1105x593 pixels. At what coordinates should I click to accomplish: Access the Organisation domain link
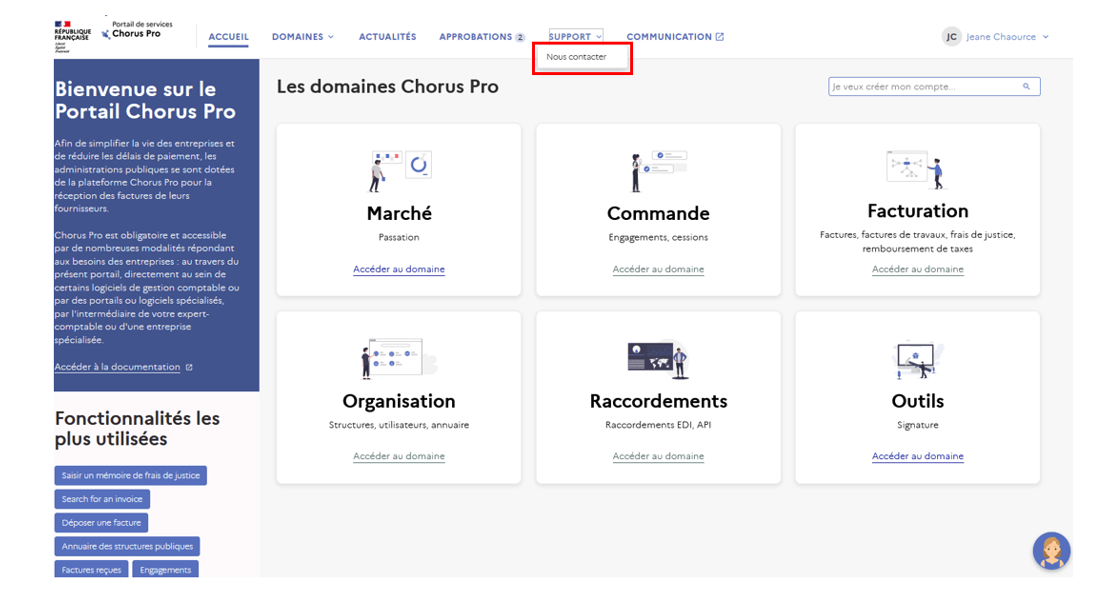tap(399, 456)
